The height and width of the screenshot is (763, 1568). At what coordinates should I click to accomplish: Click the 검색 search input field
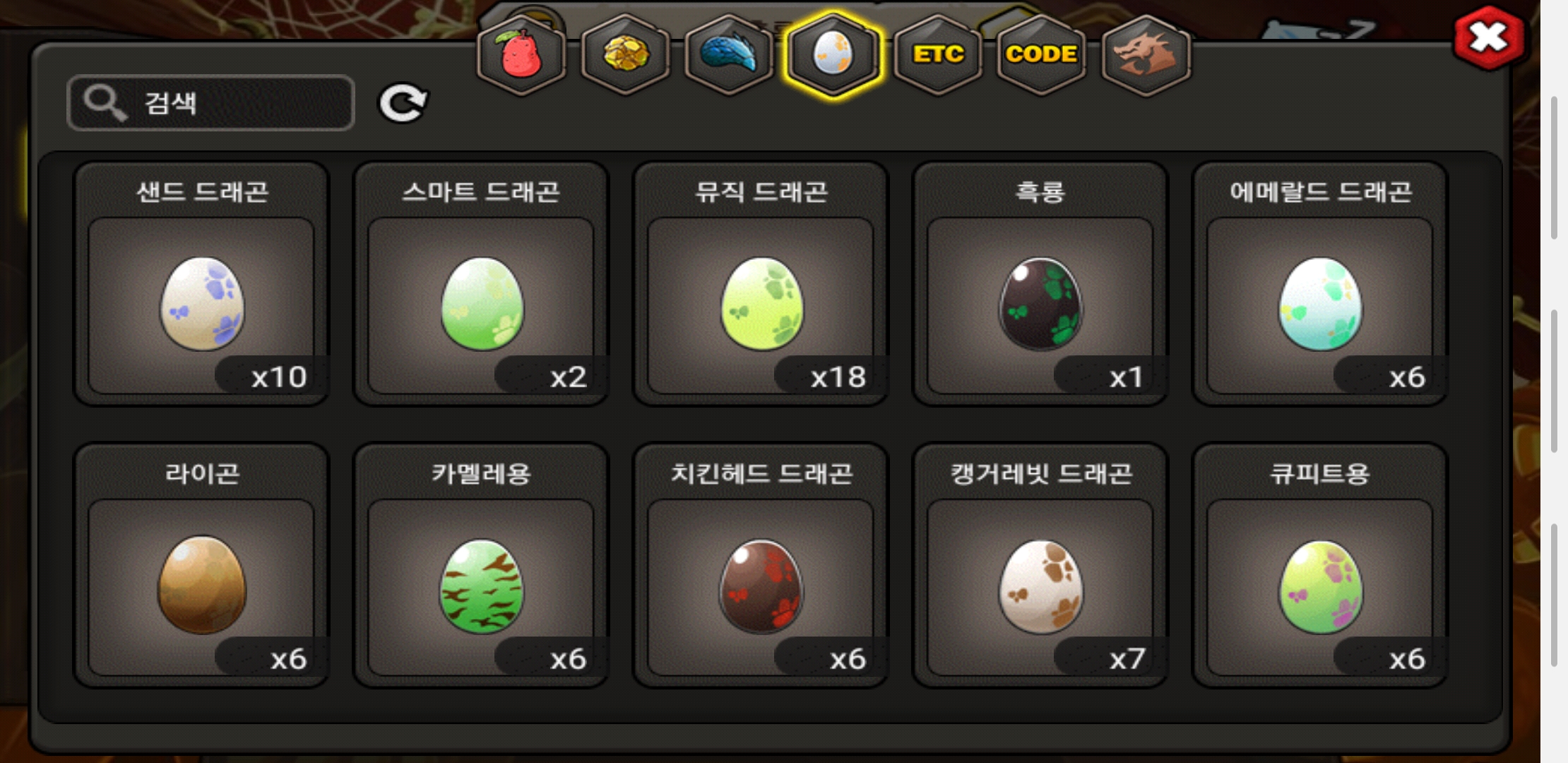point(210,103)
